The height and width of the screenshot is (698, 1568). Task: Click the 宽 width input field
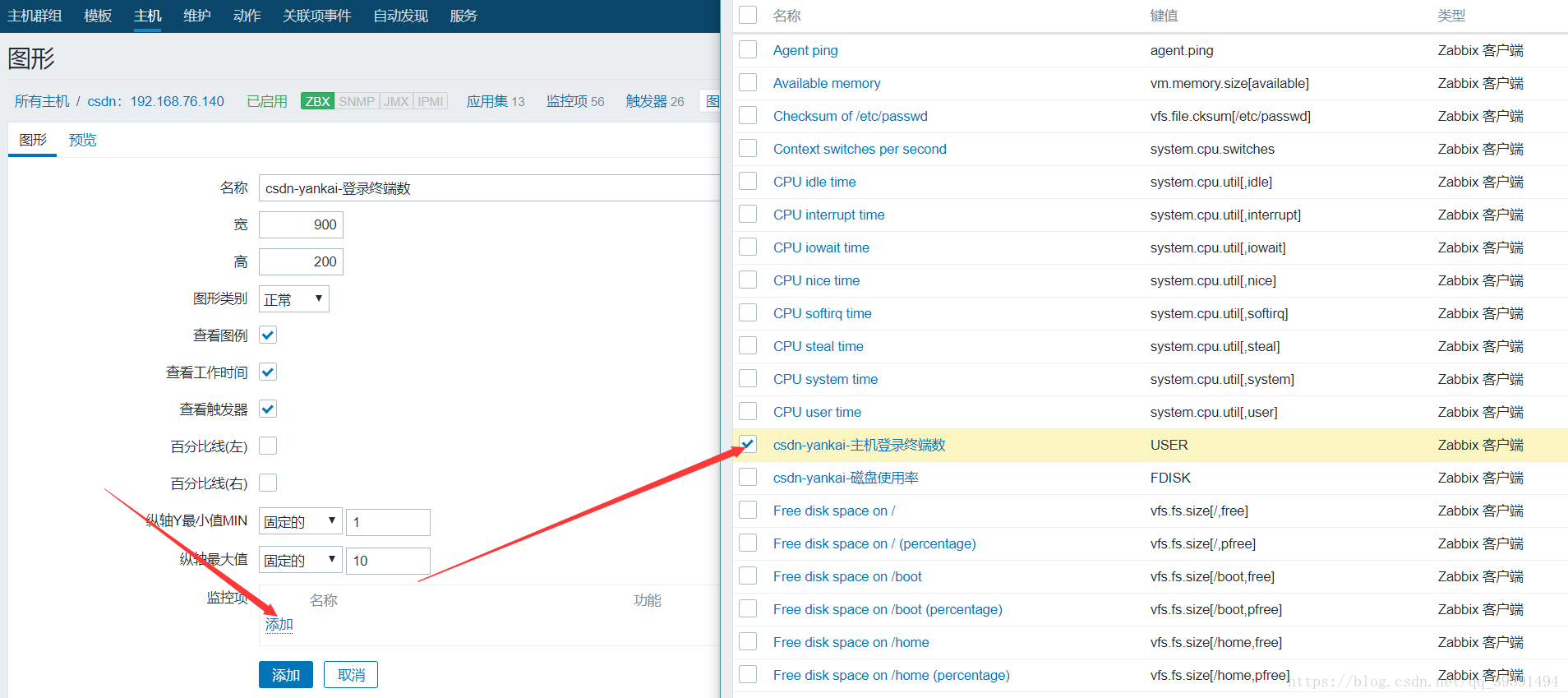pyautogui.click(x=301, y=224)
